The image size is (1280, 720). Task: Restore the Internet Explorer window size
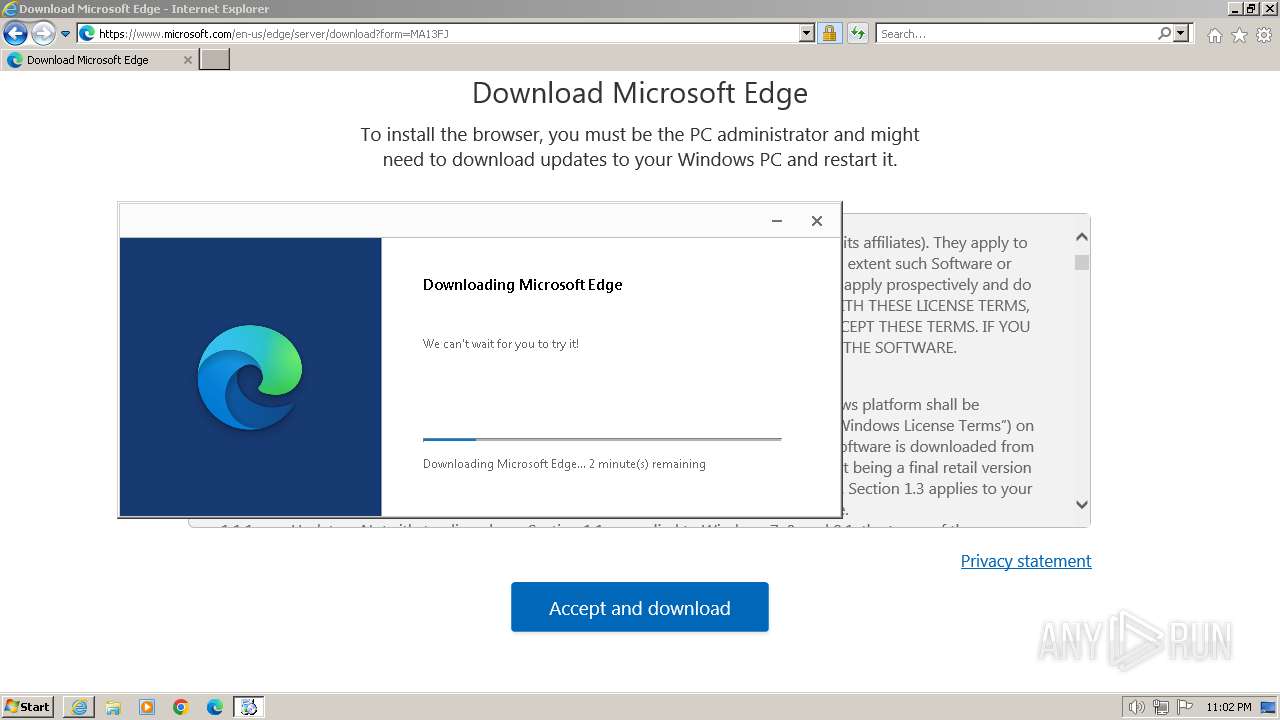(x=1251, y=8)
